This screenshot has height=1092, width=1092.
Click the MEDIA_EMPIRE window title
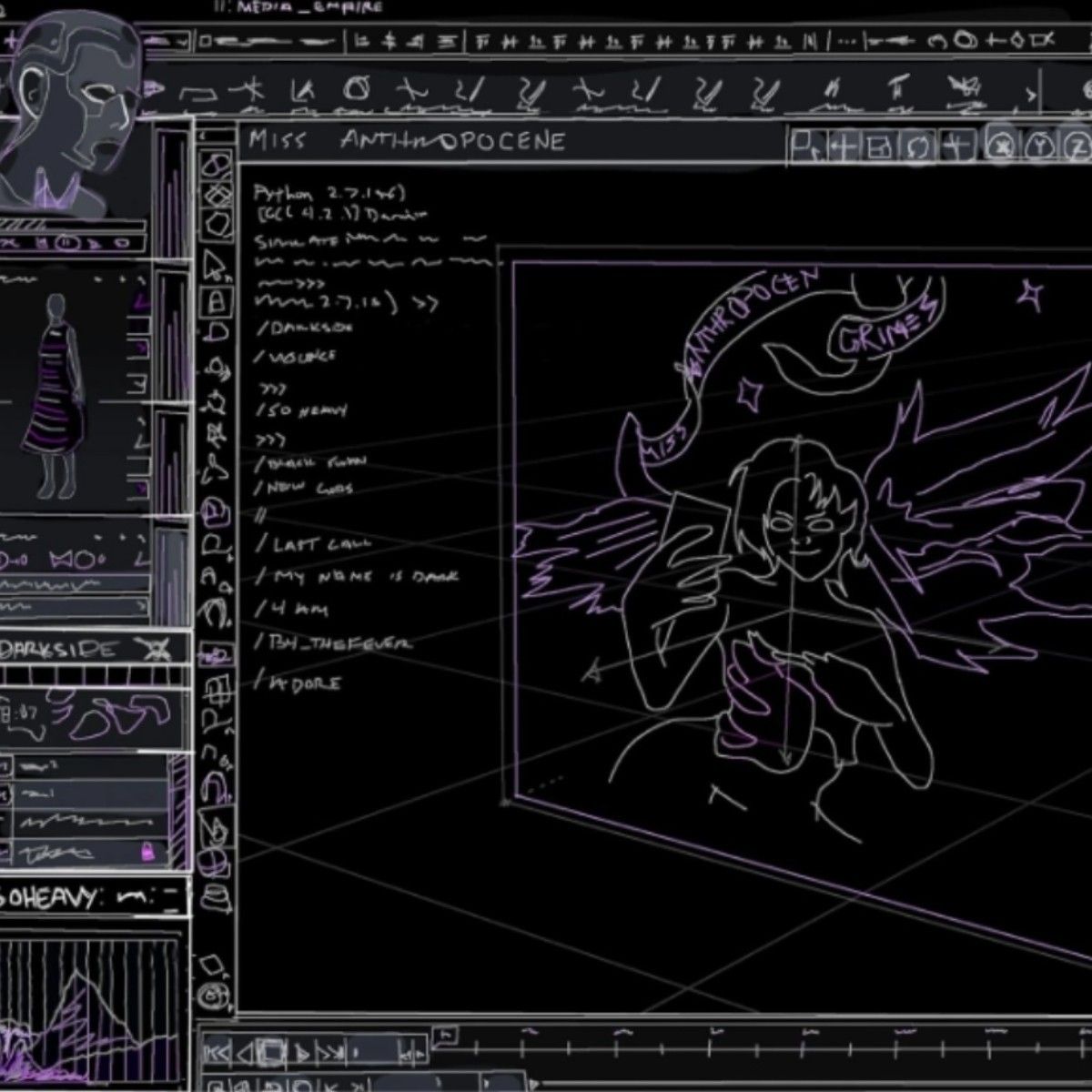coord(298,6)
